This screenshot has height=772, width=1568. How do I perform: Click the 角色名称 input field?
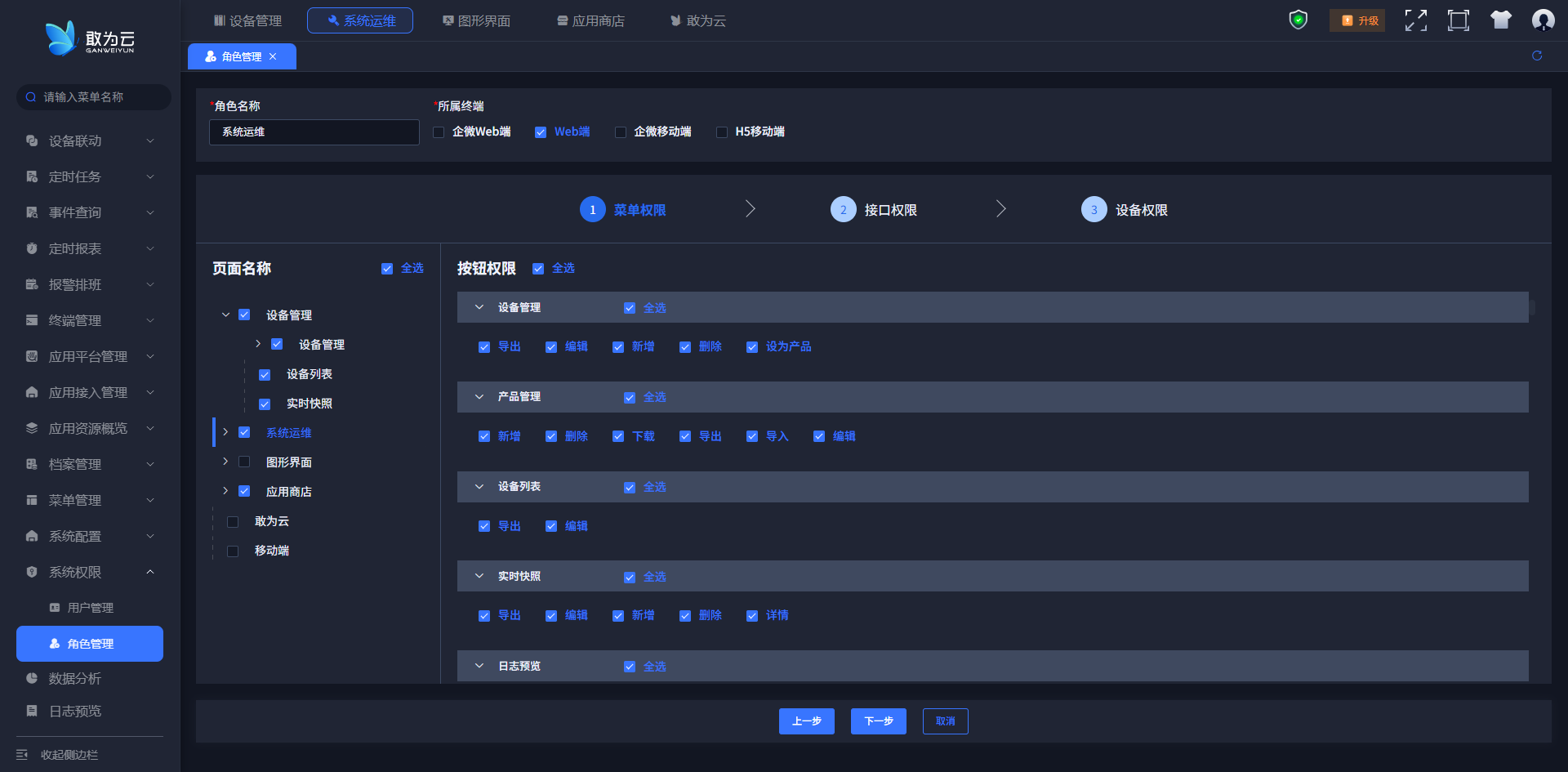pos(314,132)
